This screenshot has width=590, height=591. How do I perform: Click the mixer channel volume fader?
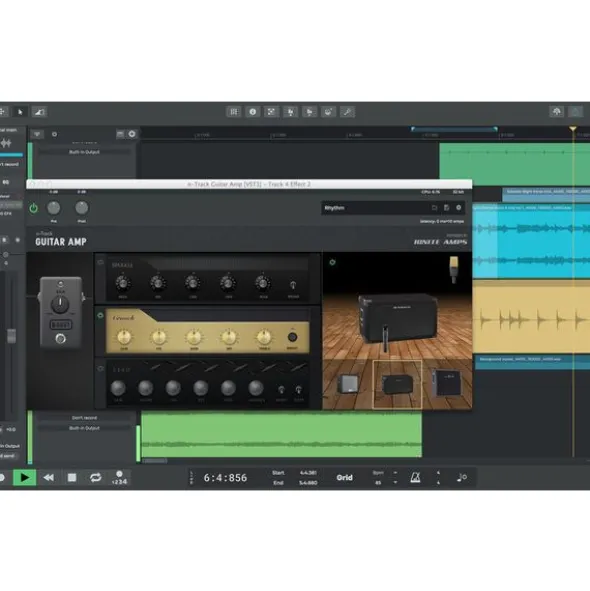(x=11, y=335)
